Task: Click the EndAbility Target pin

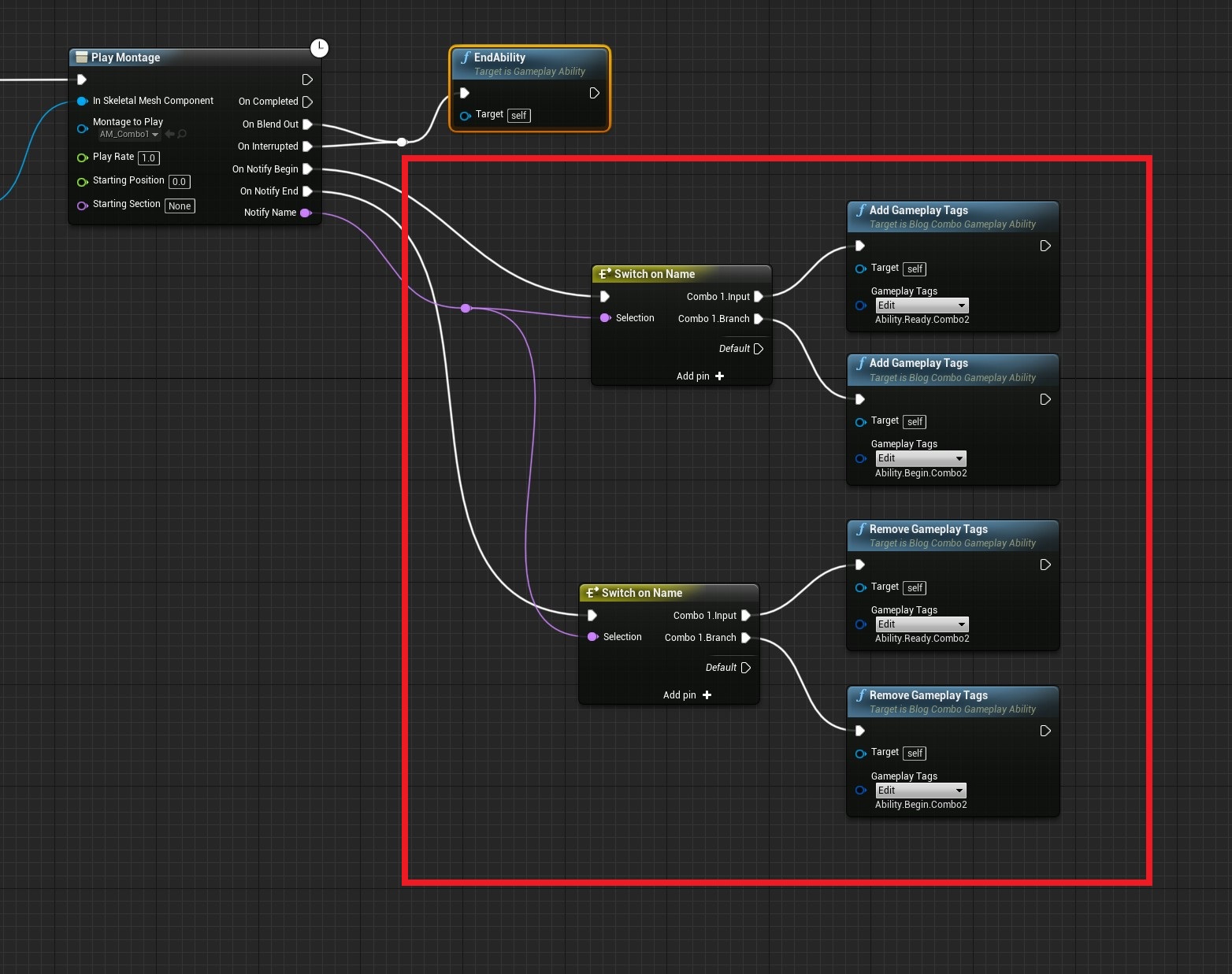Action: (465, 116)
